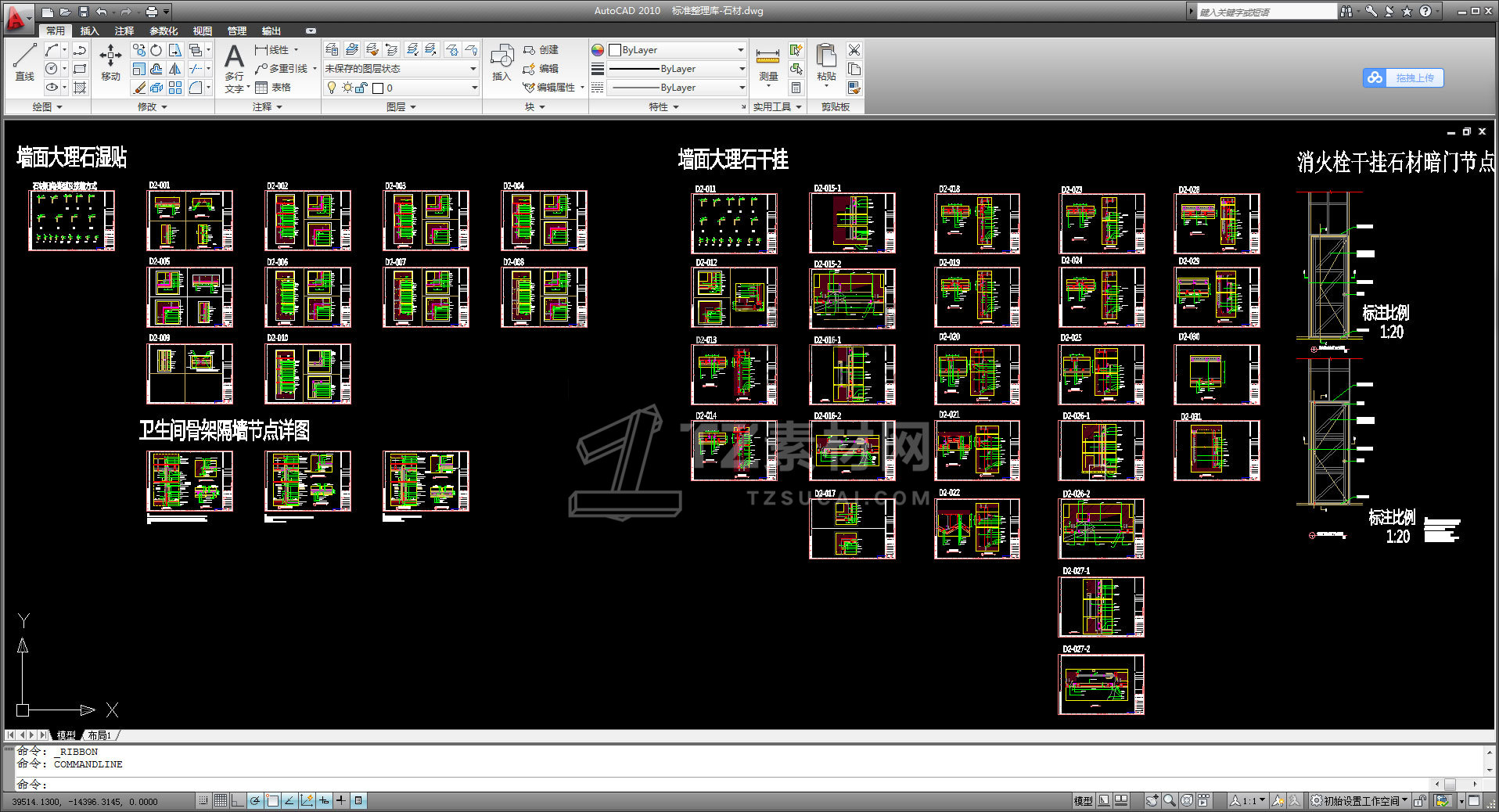Screen dimensions: 1499x812
Task: Toggle Polar tracking in status bar
Action: pyautogui.click(x=255, y=800)
